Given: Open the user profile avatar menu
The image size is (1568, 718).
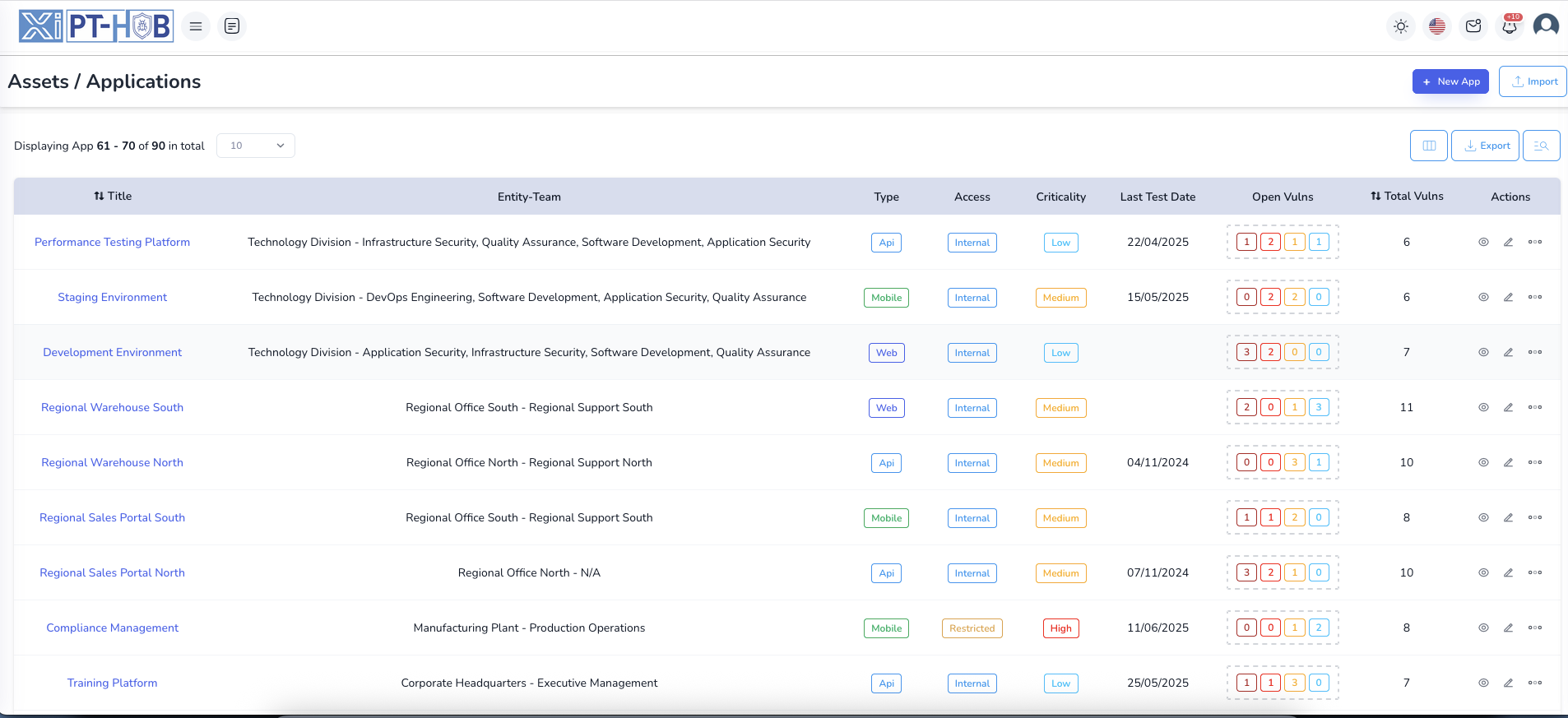Looking at the screenshot, I should pyautogui.click(x=1546, y=25).
